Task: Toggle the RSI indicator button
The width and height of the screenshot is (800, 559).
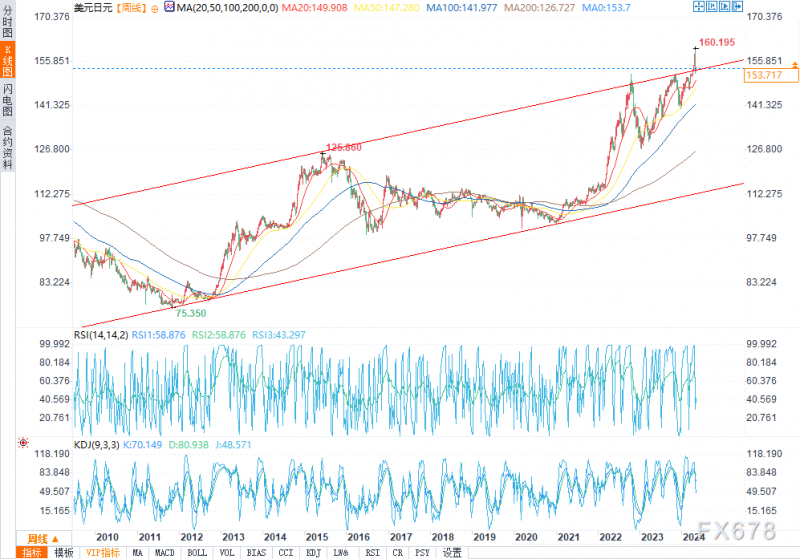Action: (x=372, y=553)
